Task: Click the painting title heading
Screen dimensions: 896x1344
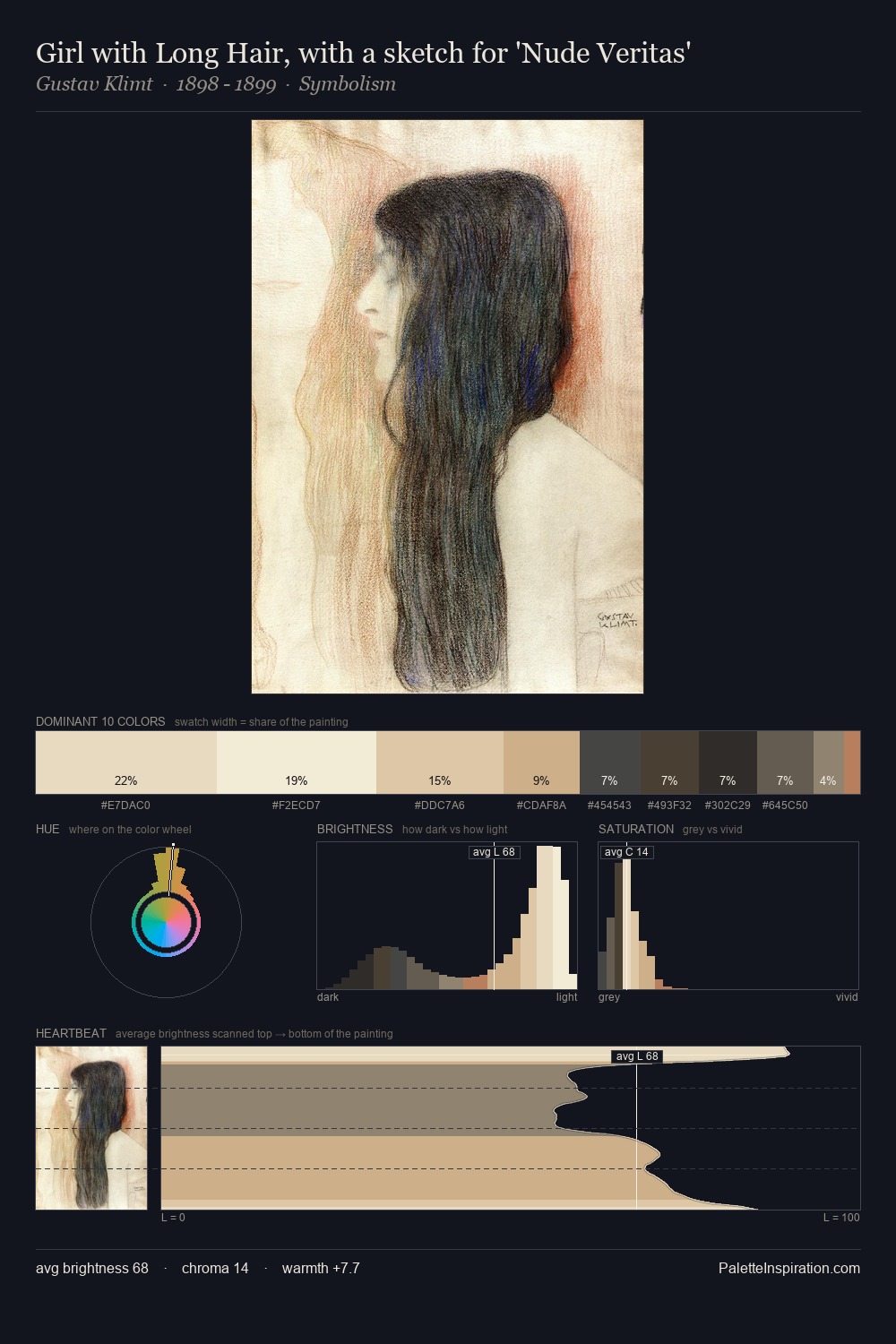Action: [363, 54]
